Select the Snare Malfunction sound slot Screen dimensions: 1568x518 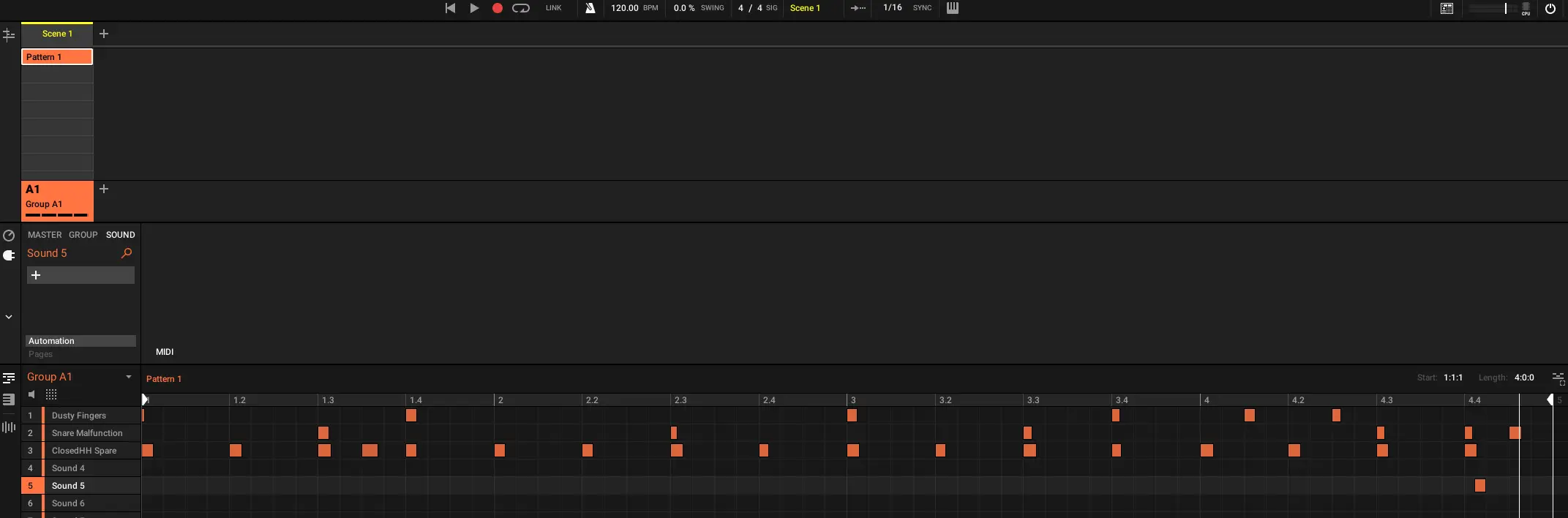(x=87, y=433)
